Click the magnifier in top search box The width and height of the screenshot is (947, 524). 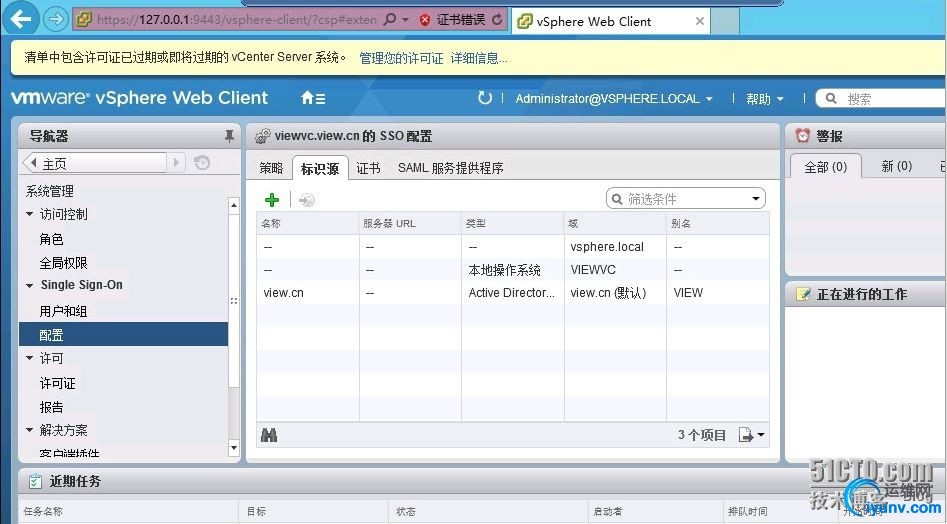(831, 98)
